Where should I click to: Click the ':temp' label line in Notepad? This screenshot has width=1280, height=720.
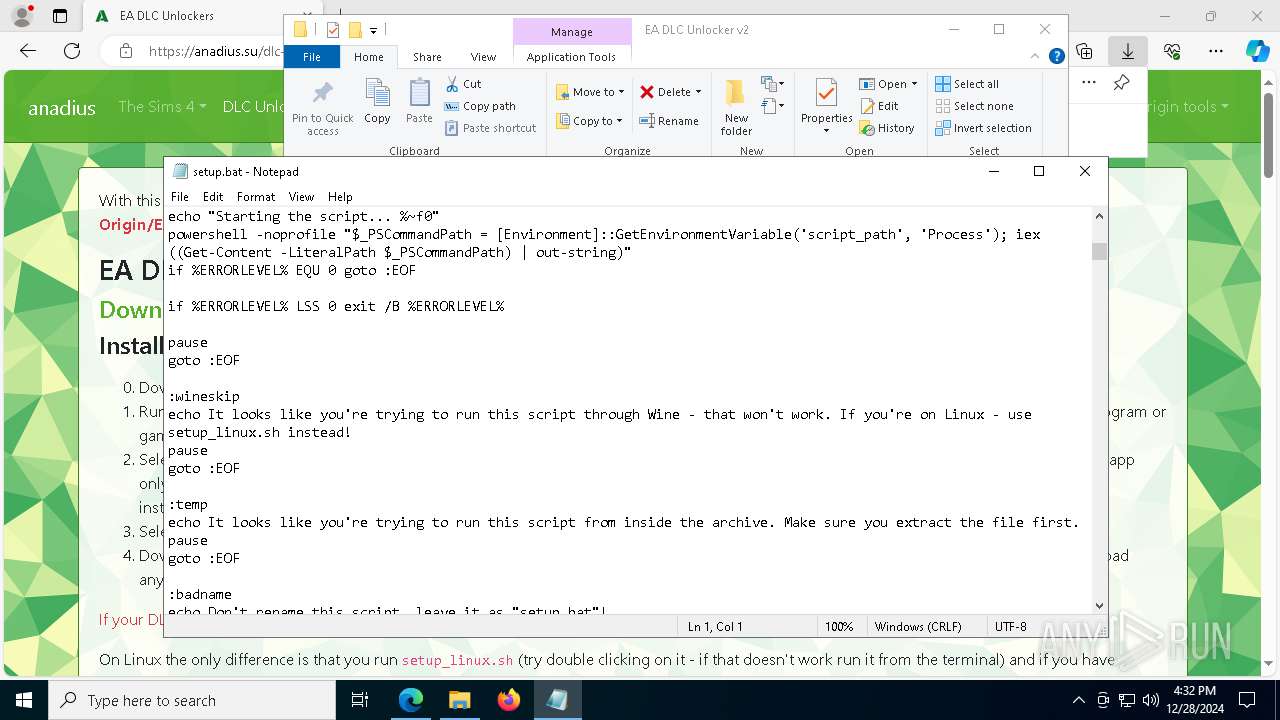pos(188,504)
